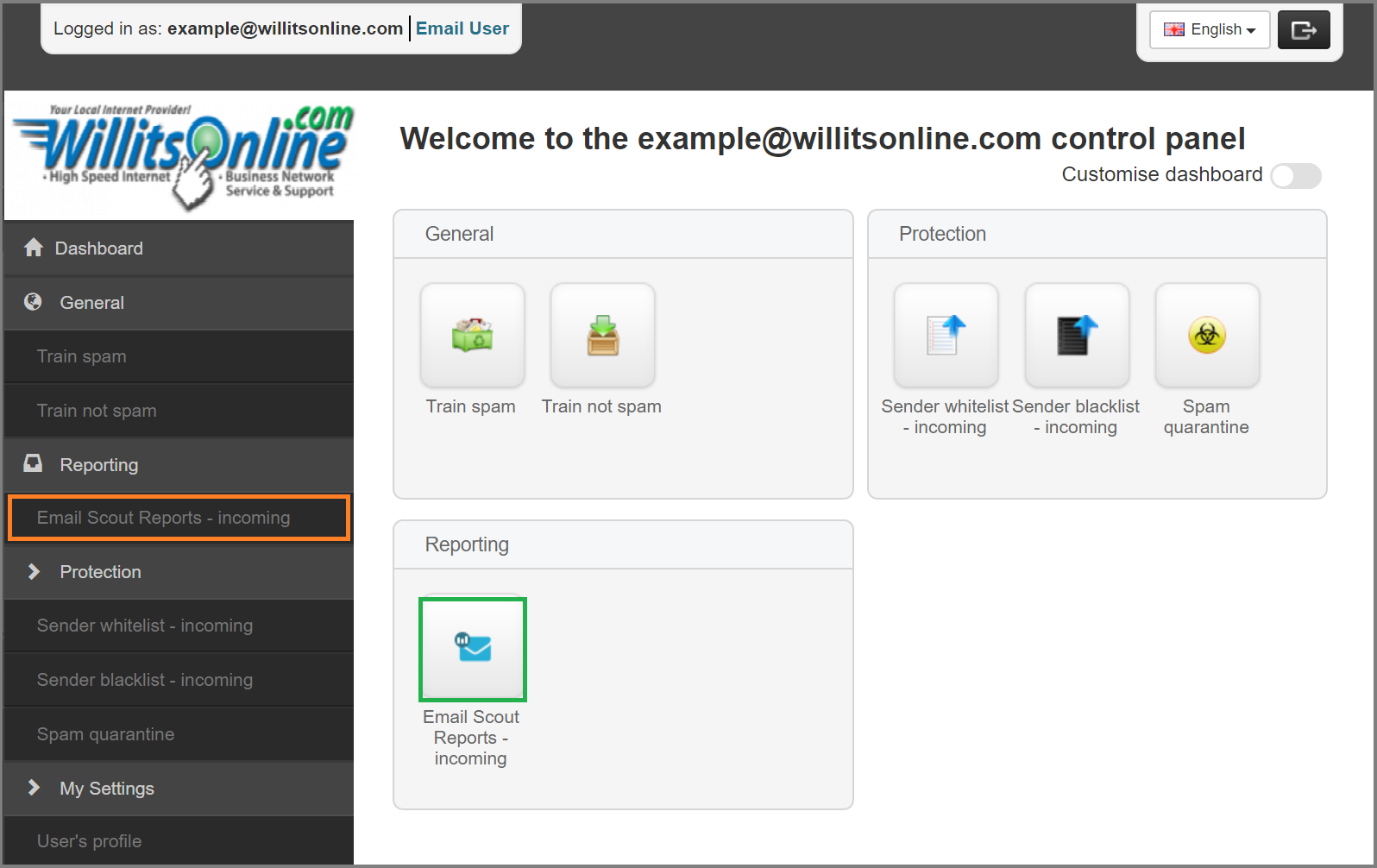
Task: Expand the Protection chevron in sidebar
Action: click(x=34, y=571)
